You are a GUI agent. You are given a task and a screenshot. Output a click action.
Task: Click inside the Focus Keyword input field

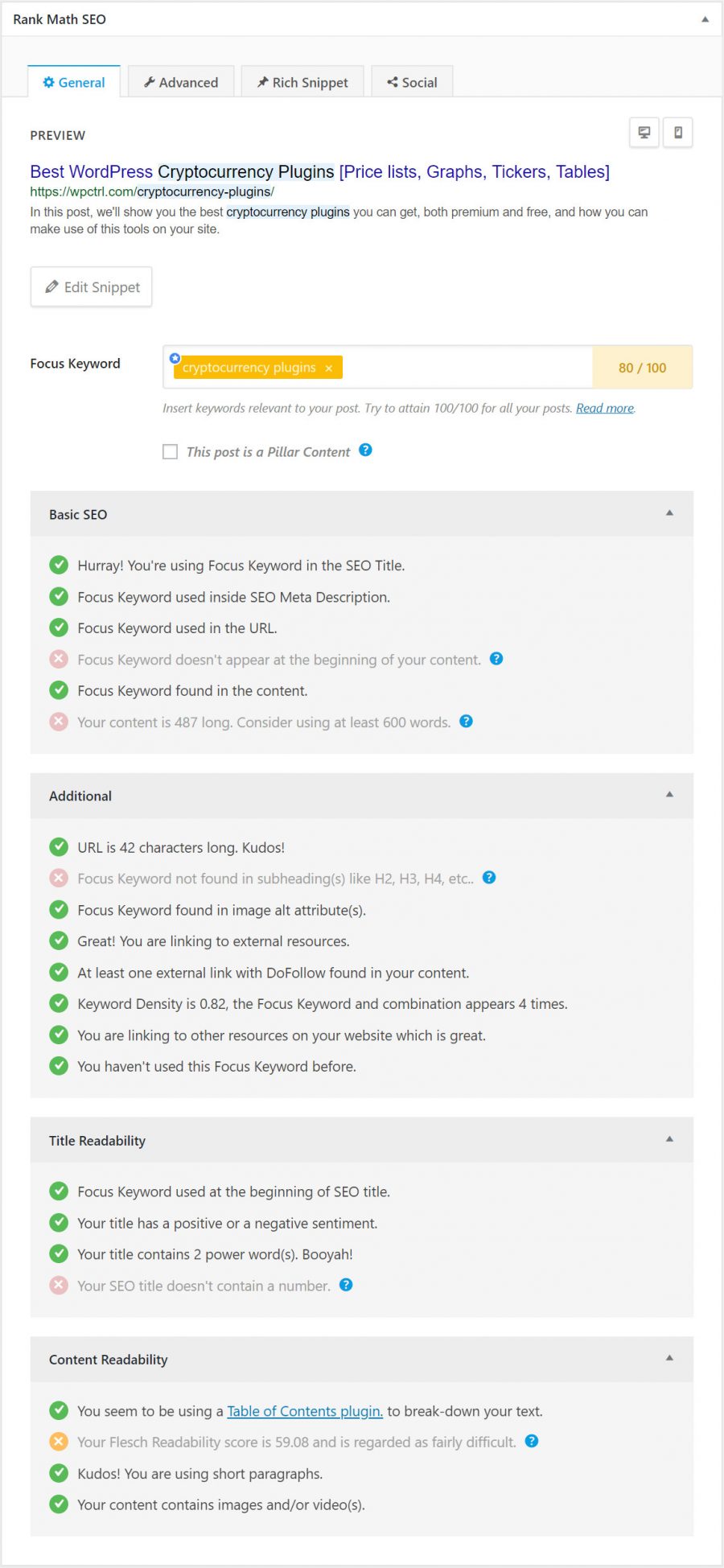tap(467, 368)
